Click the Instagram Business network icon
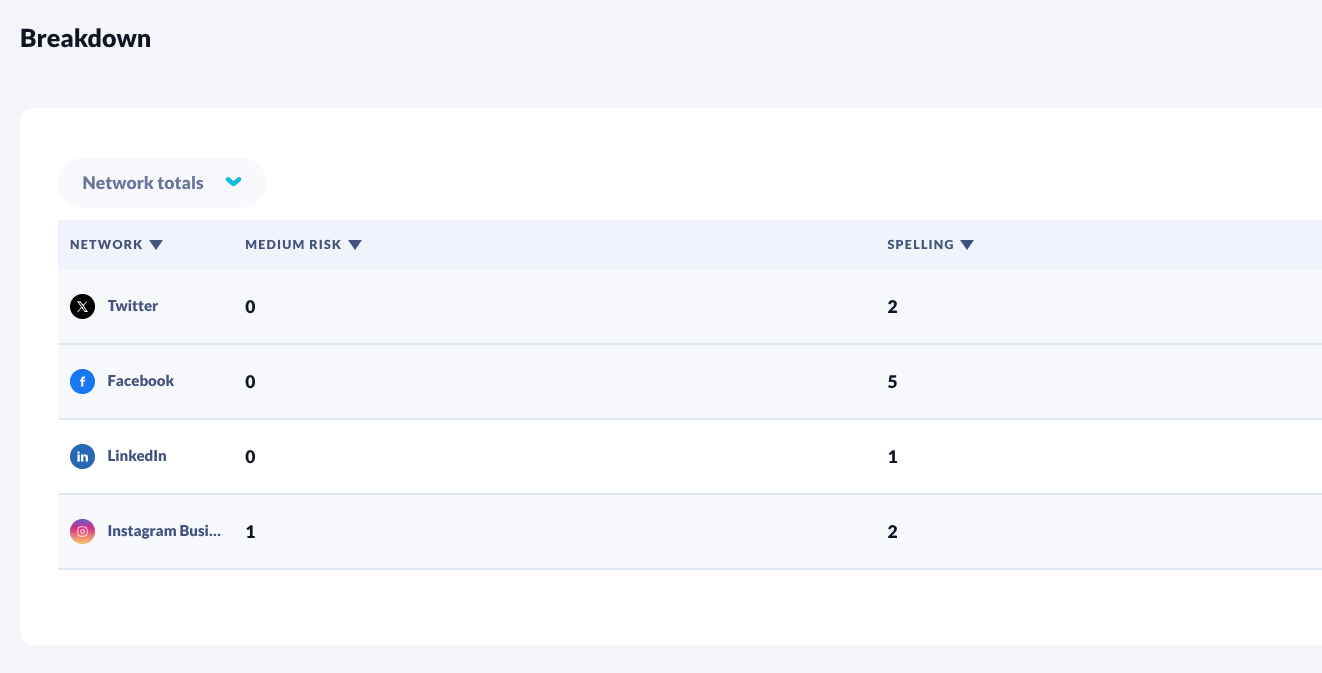Screen dimensions: 1322x673 (x=82, y=531)
